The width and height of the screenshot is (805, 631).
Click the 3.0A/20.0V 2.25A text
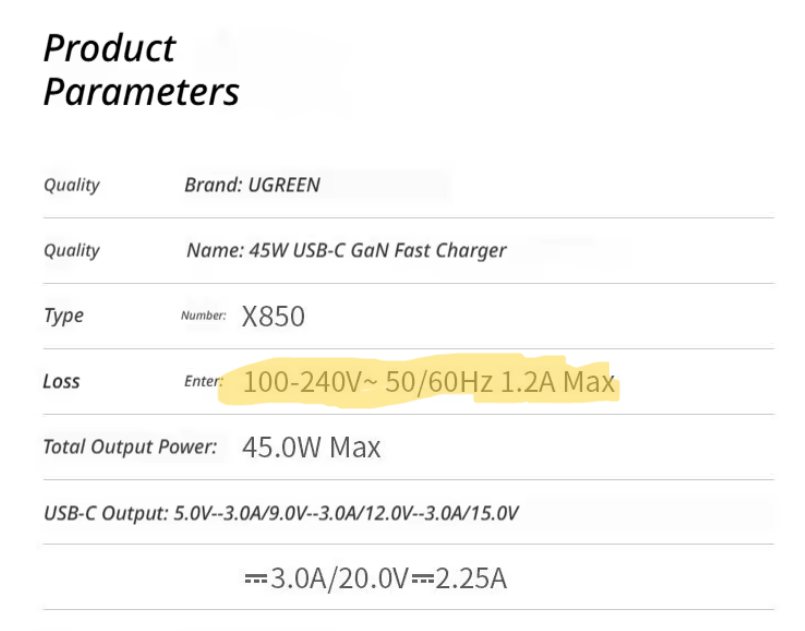376,578
